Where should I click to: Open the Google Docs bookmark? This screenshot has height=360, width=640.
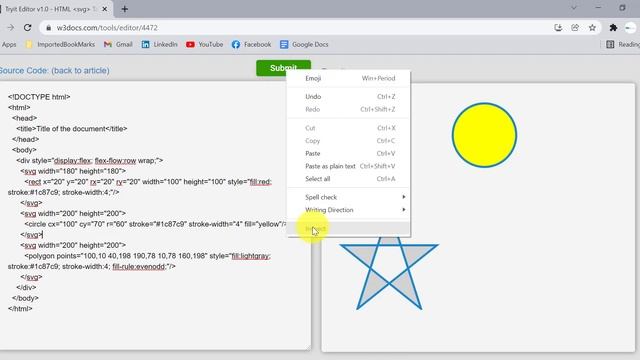[x=304, y=44]
